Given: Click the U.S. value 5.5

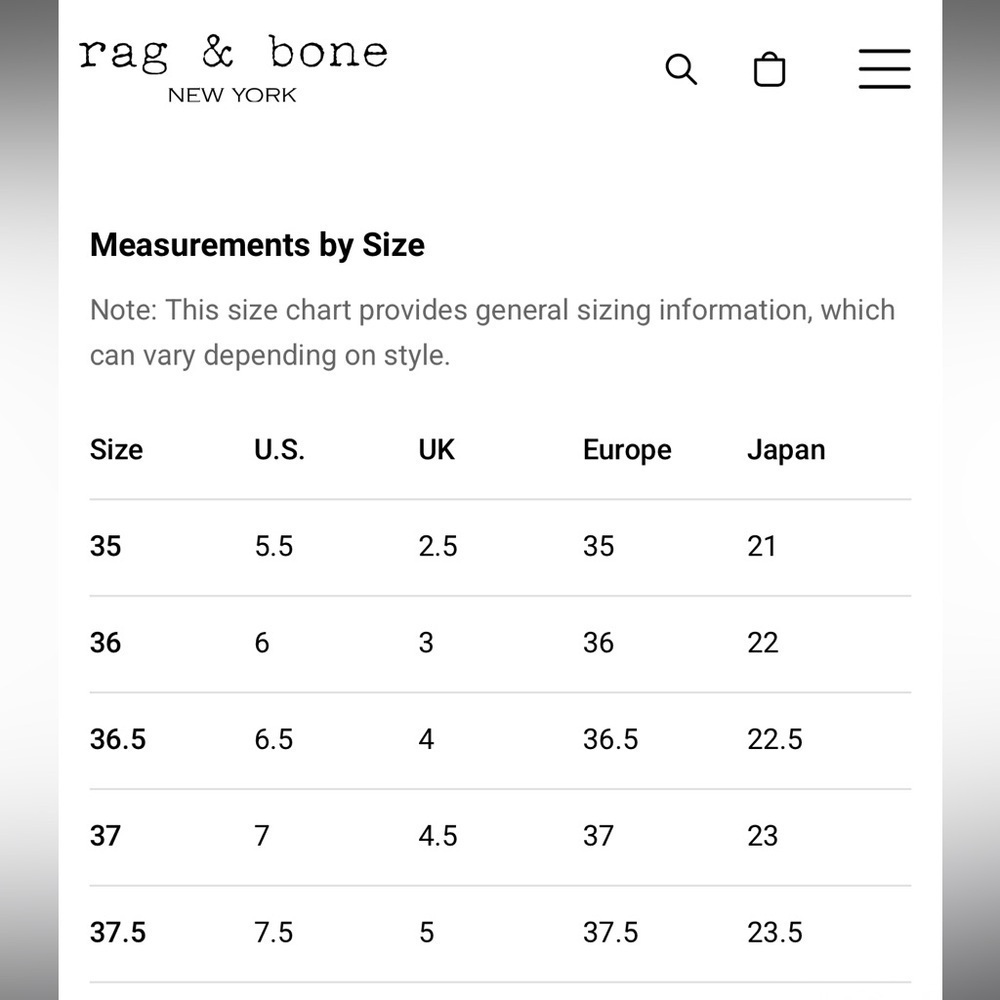Looking at the screenshot, I should point(274,546).
